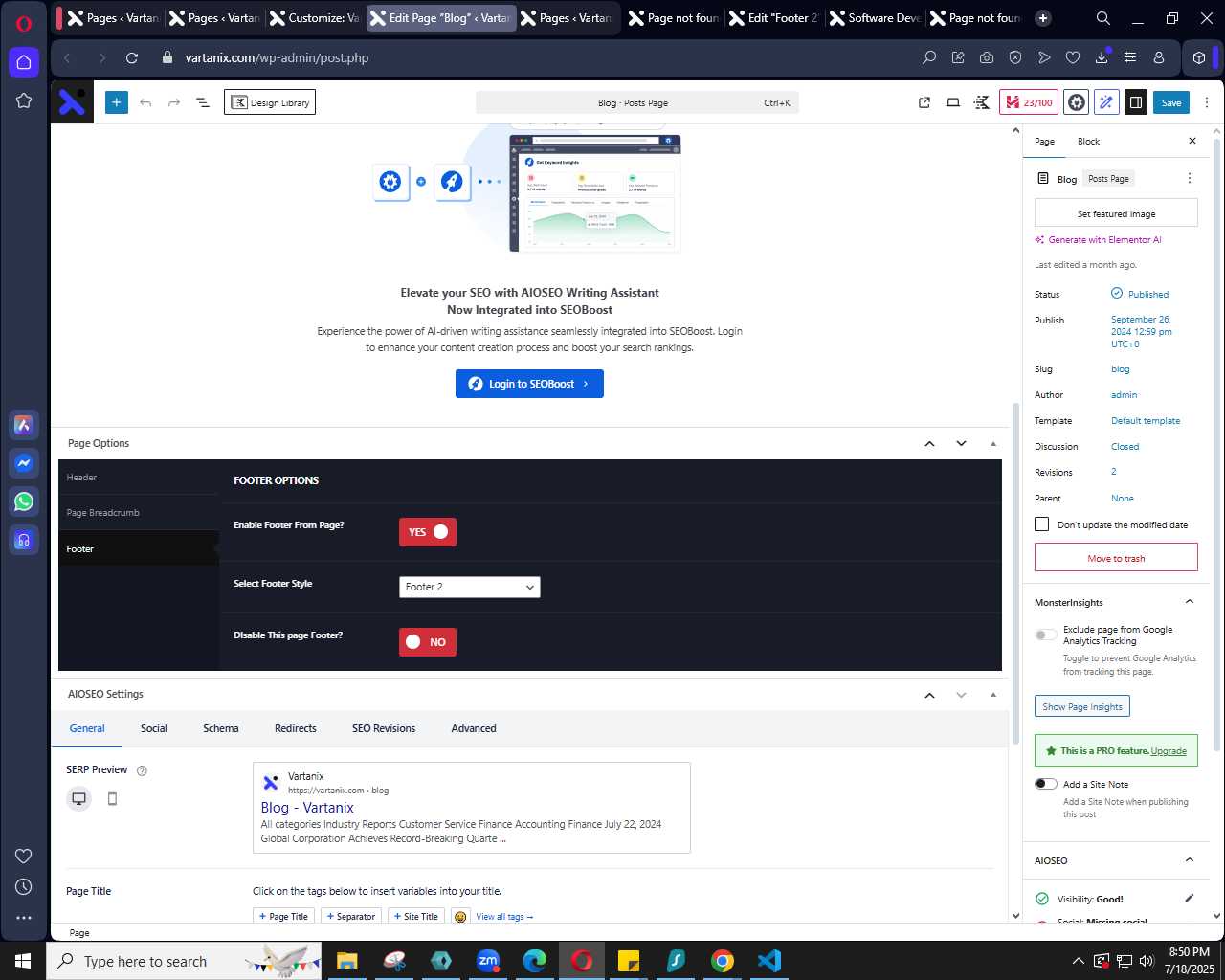Toggle Exclude page from Google Analytics Tracking
The height and width of the screenshot is (980, 1225).
1046,635
